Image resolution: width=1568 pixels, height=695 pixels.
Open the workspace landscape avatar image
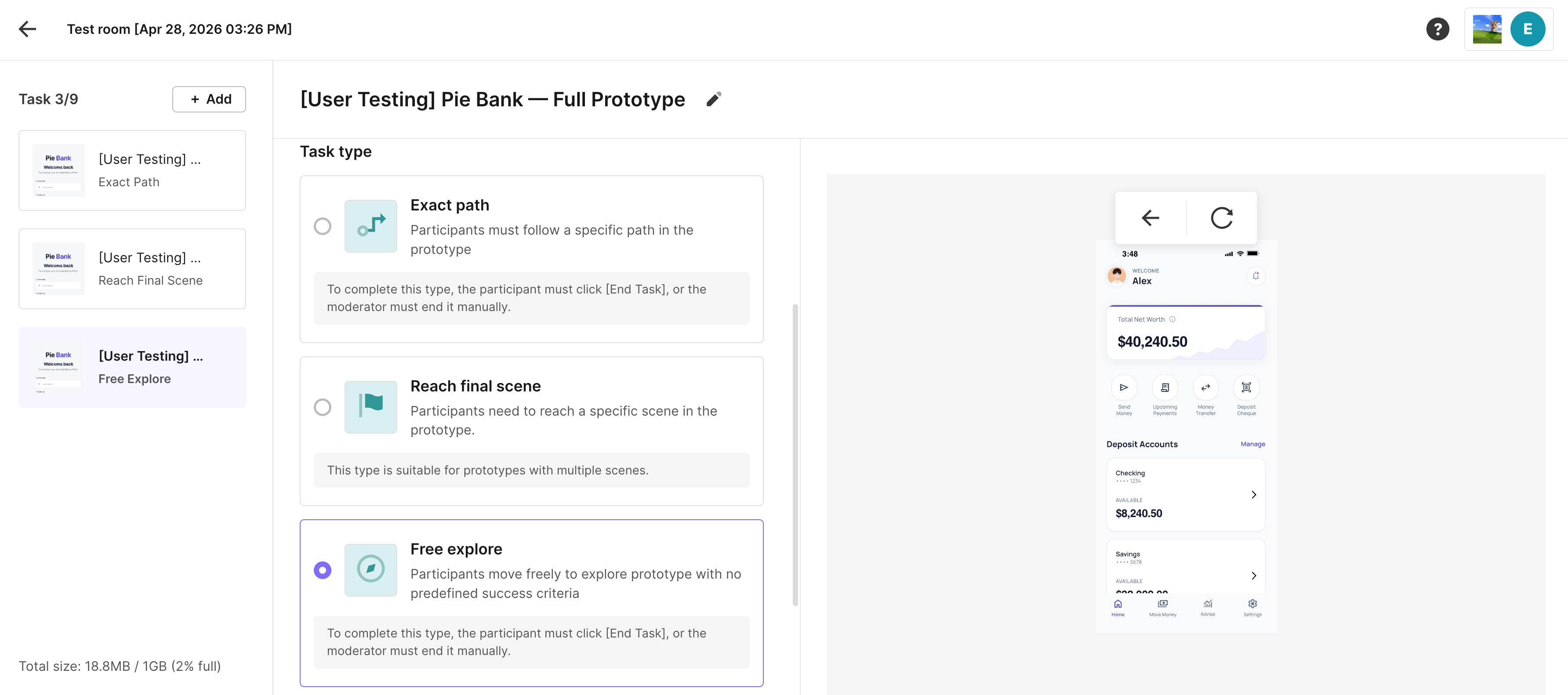(1486, 29)
